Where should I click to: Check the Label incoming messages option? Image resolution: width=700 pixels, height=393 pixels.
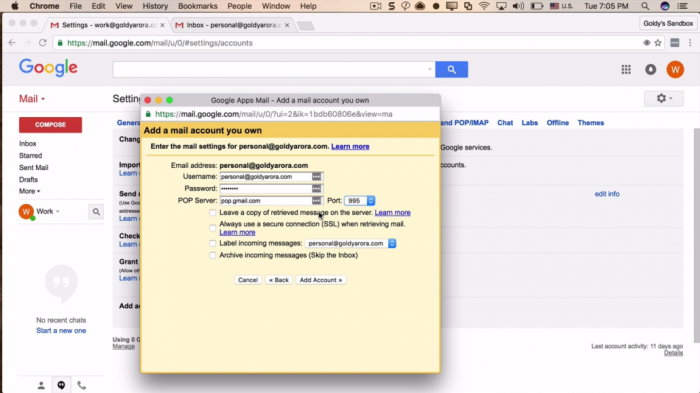point(212,243)
